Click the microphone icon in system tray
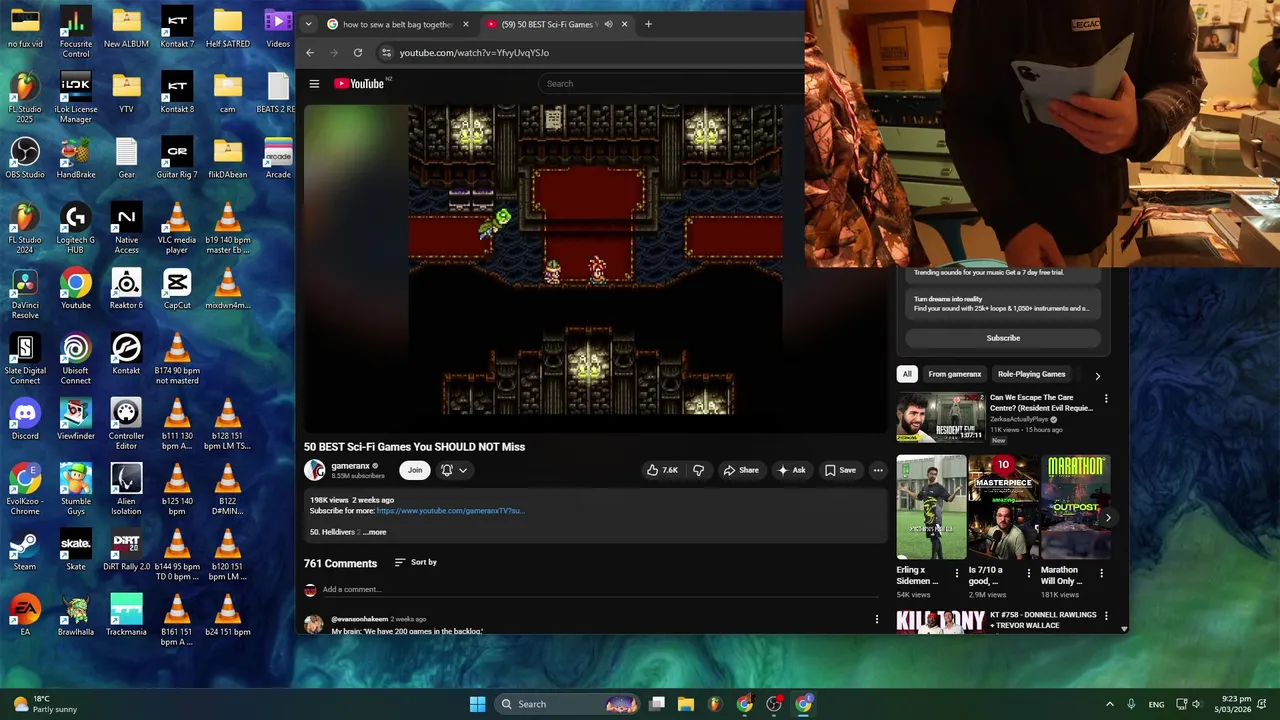Image resolution: width=1280 pixels, height=720 pixels. pos(1131,704)
